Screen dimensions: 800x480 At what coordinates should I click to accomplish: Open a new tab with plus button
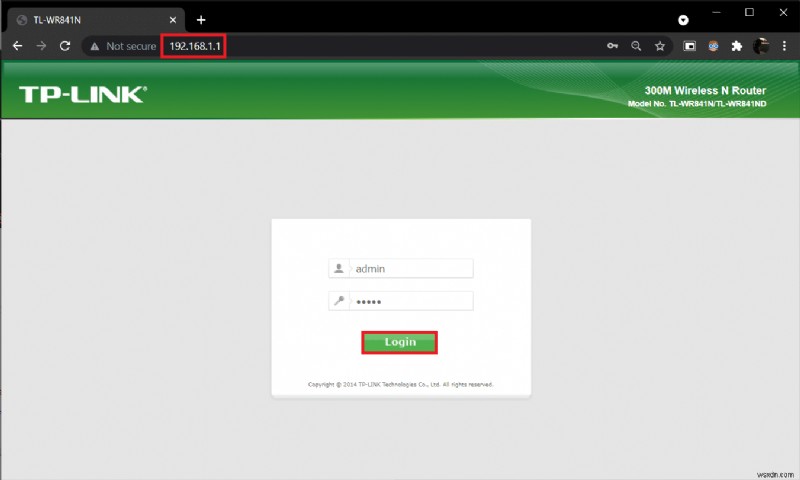(201, 20)
